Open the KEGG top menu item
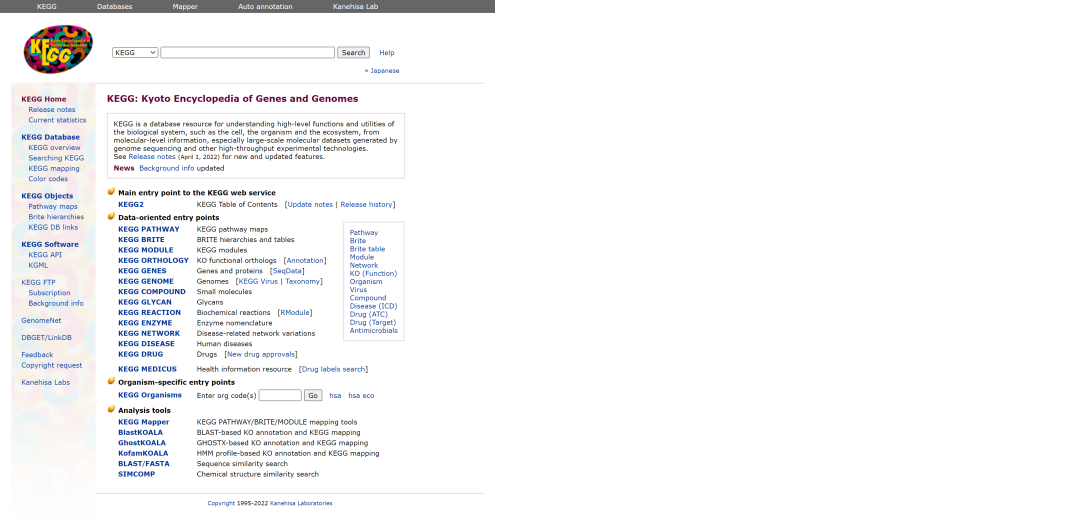Viewport: 1080px width, 520px height. (x=47, y=6)
